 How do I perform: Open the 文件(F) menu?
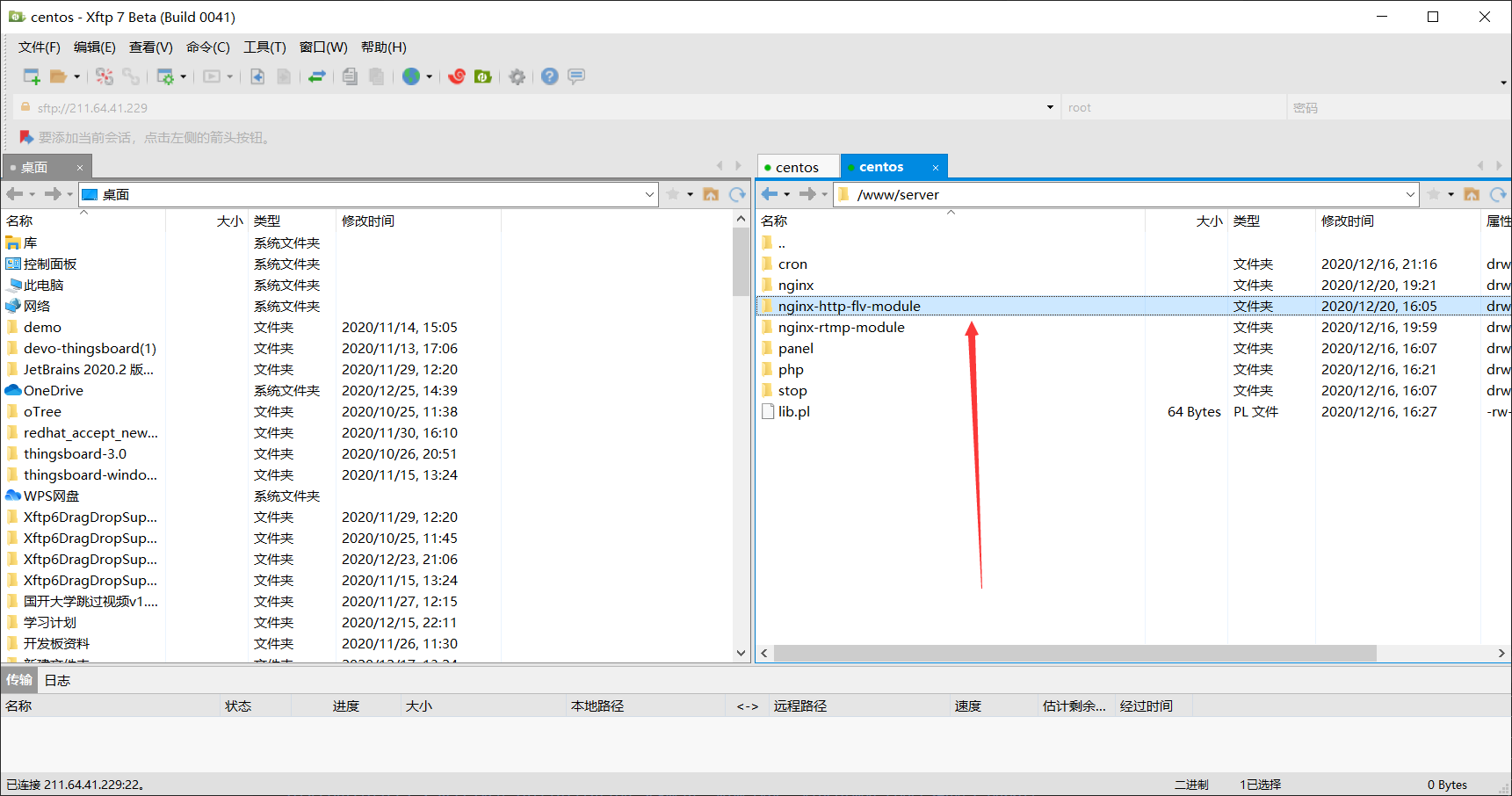coord(40,47)
